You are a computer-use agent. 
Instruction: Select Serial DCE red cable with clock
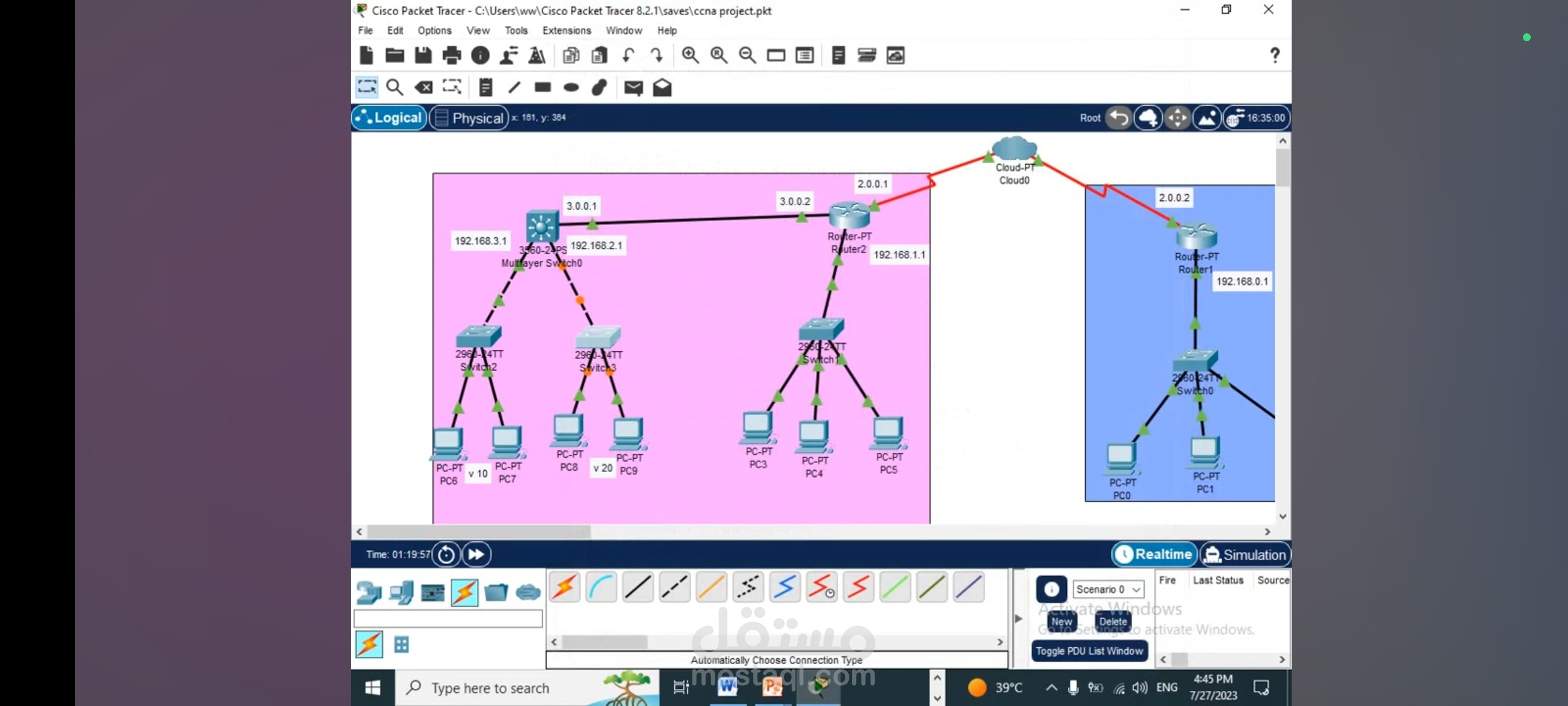point(821,587)
